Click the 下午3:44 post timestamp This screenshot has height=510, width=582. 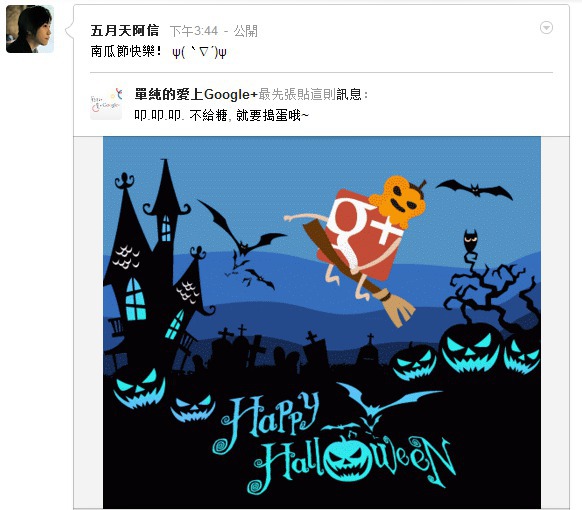point(194,31)
